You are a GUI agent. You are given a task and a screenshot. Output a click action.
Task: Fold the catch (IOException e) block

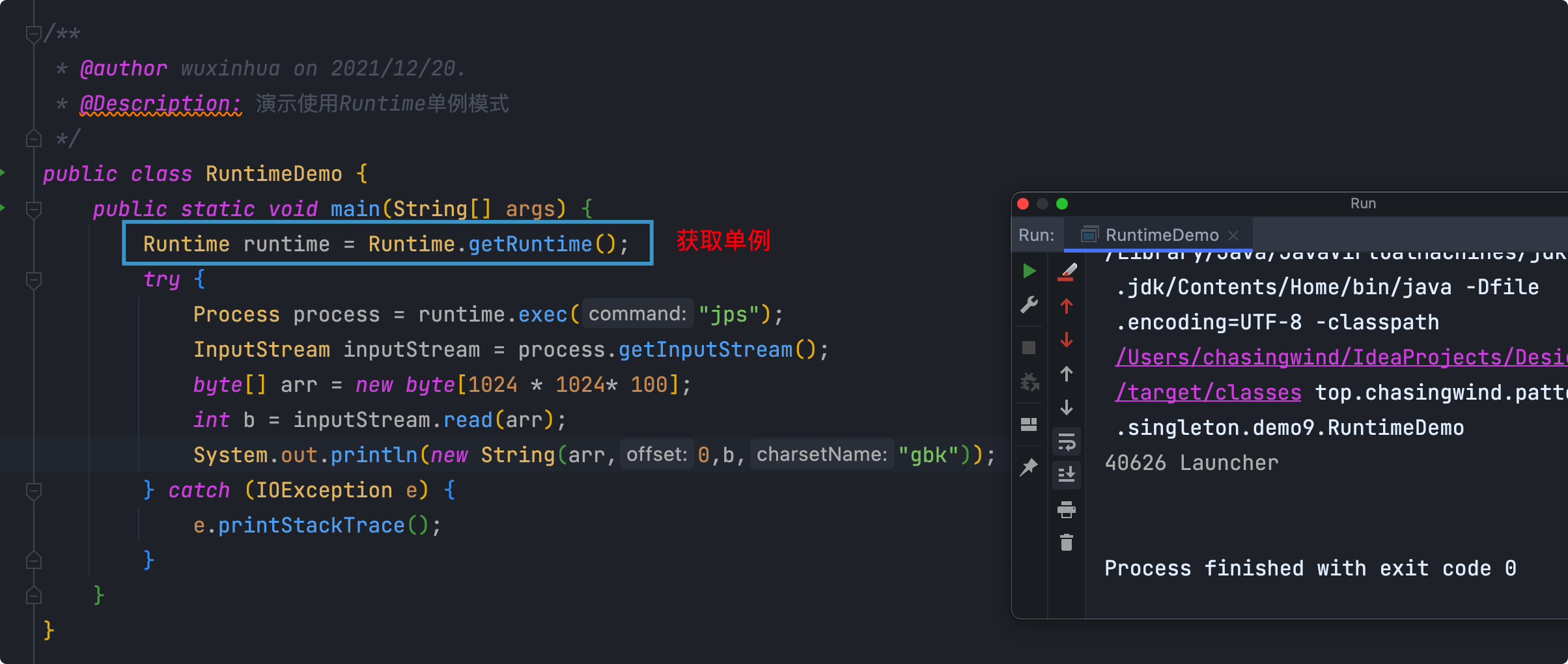[34, 491]
